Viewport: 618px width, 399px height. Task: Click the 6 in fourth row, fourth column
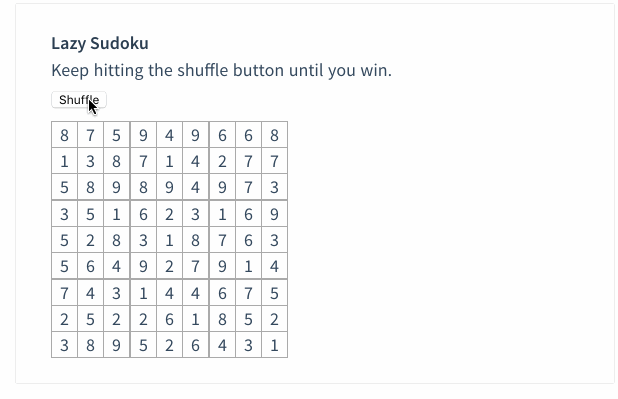[x=143, y=214]
